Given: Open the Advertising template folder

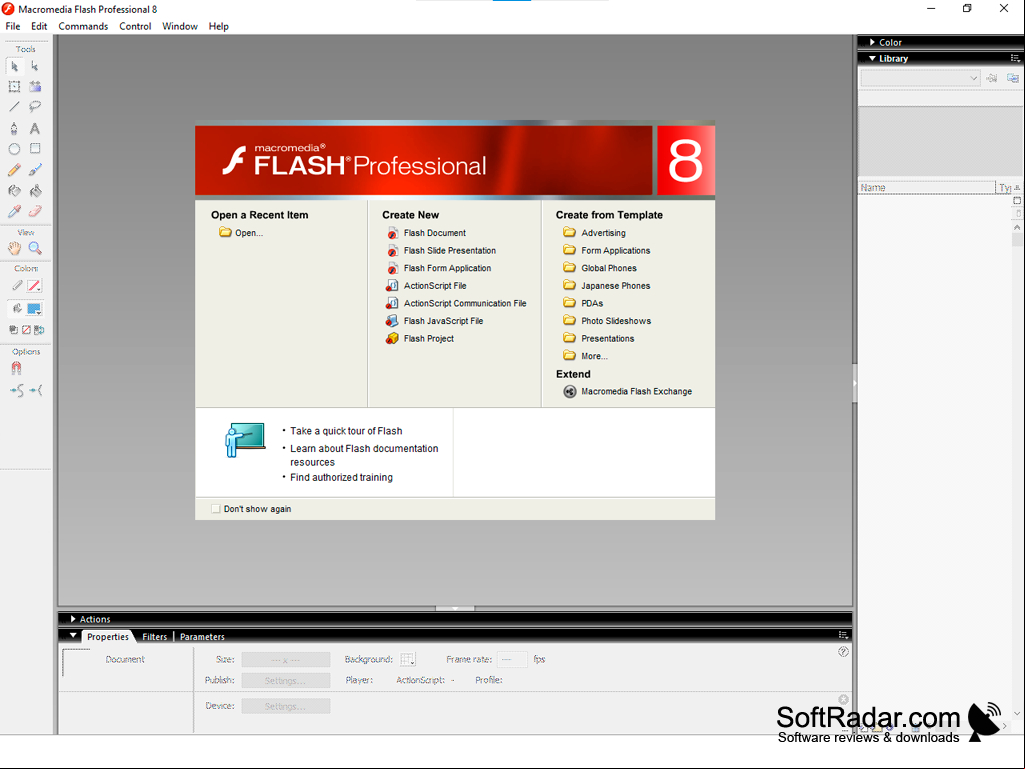Looking at the screenshot, I should coord(594,233).
